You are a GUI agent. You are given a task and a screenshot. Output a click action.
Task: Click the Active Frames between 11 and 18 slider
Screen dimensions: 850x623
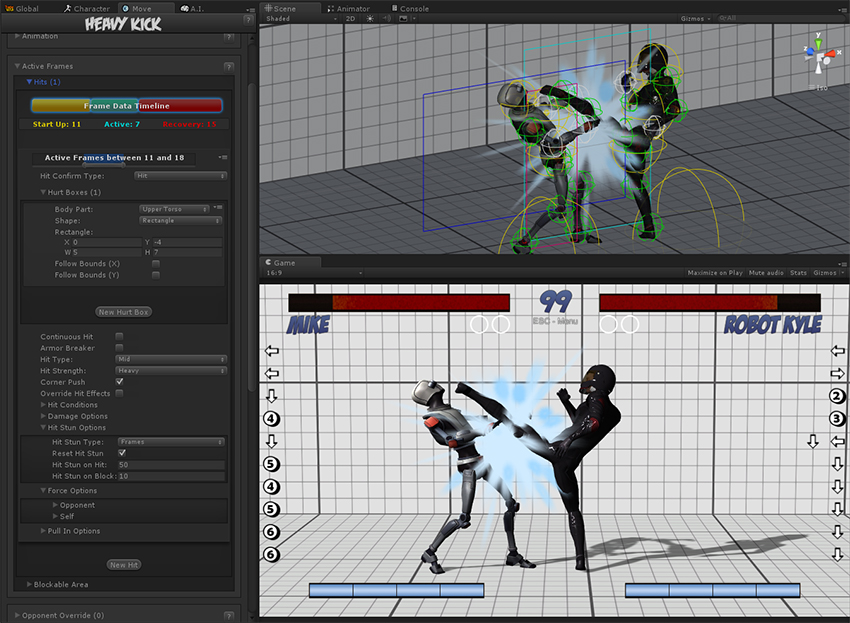(114, 158)
